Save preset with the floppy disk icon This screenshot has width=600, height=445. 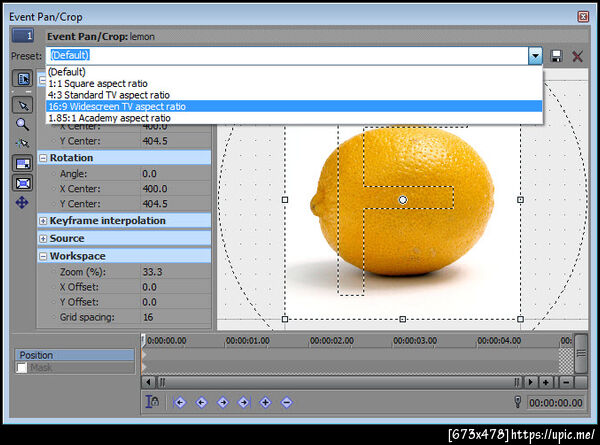tap(556, 56)
